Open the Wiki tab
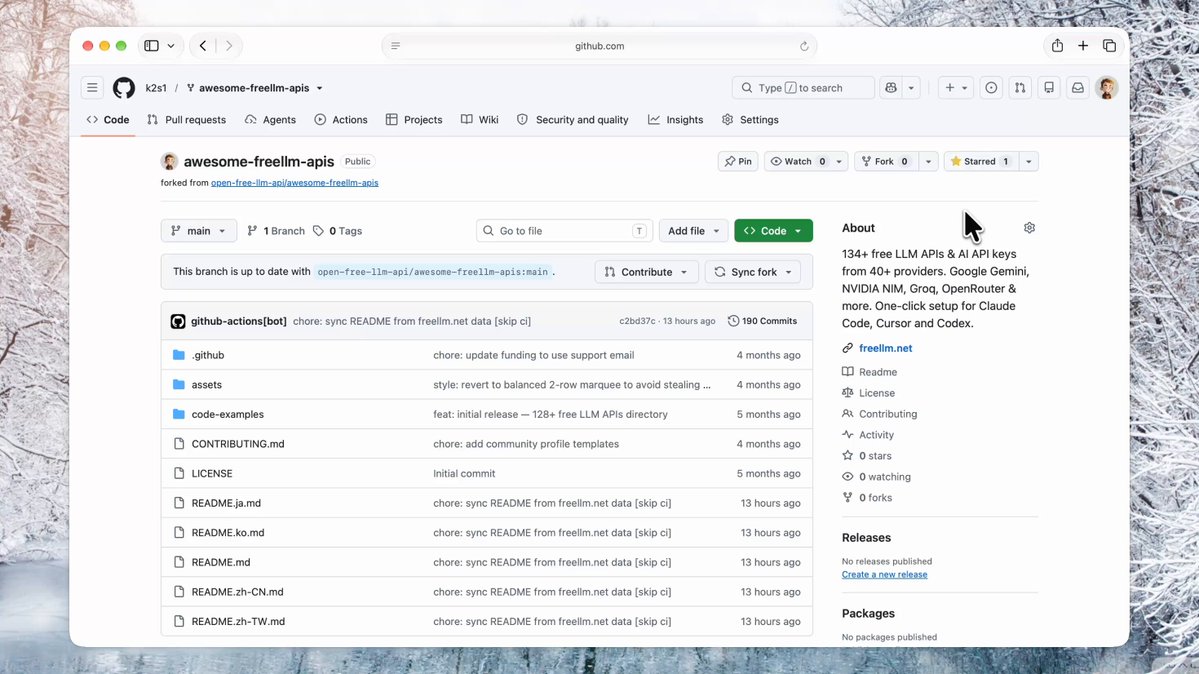1199x674 pixels. pyautogui.click(x=479, y=120)
